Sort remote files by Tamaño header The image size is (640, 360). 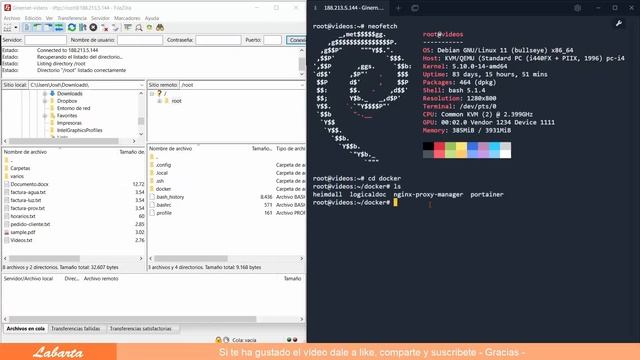pos(262,149)
